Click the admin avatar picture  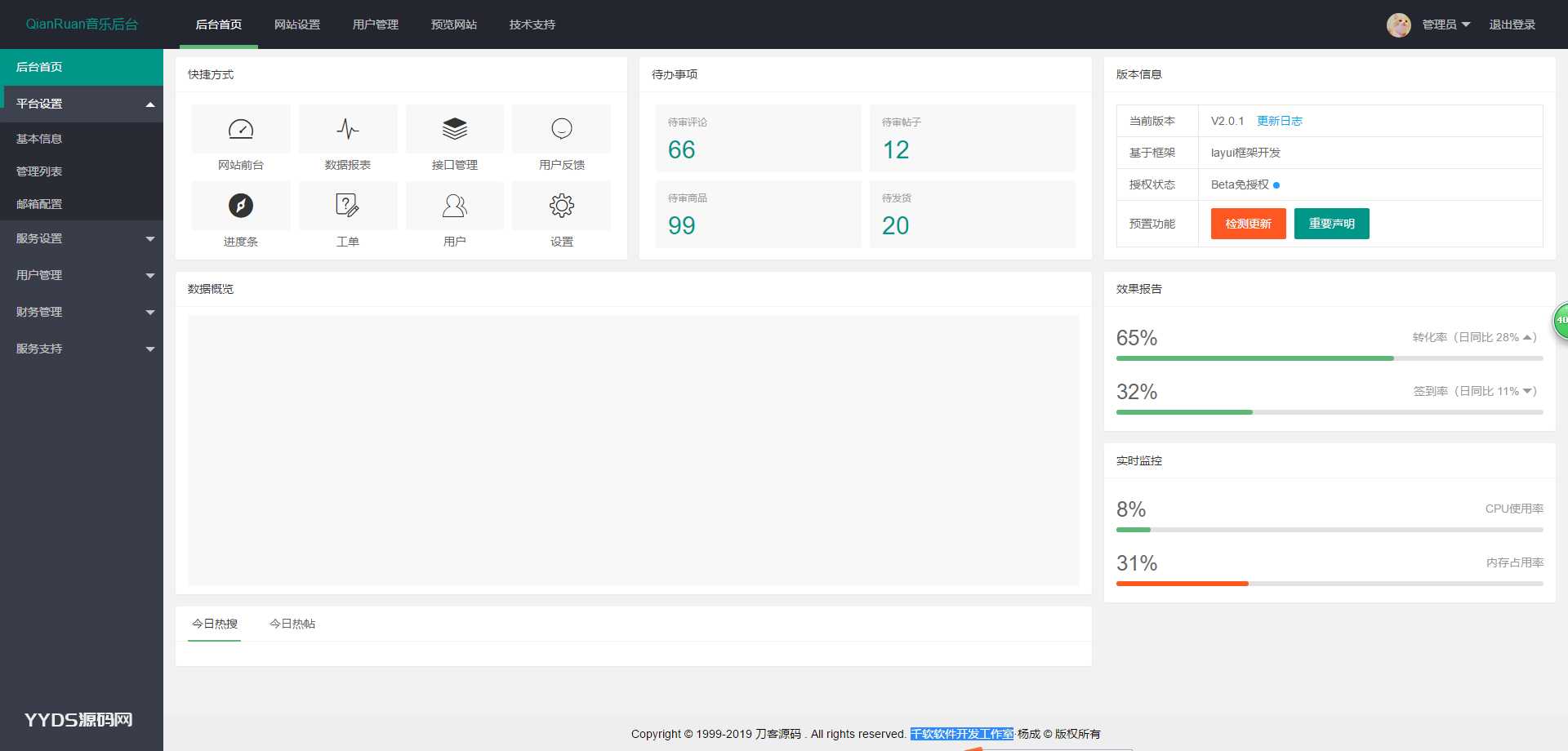(1398, 24)
